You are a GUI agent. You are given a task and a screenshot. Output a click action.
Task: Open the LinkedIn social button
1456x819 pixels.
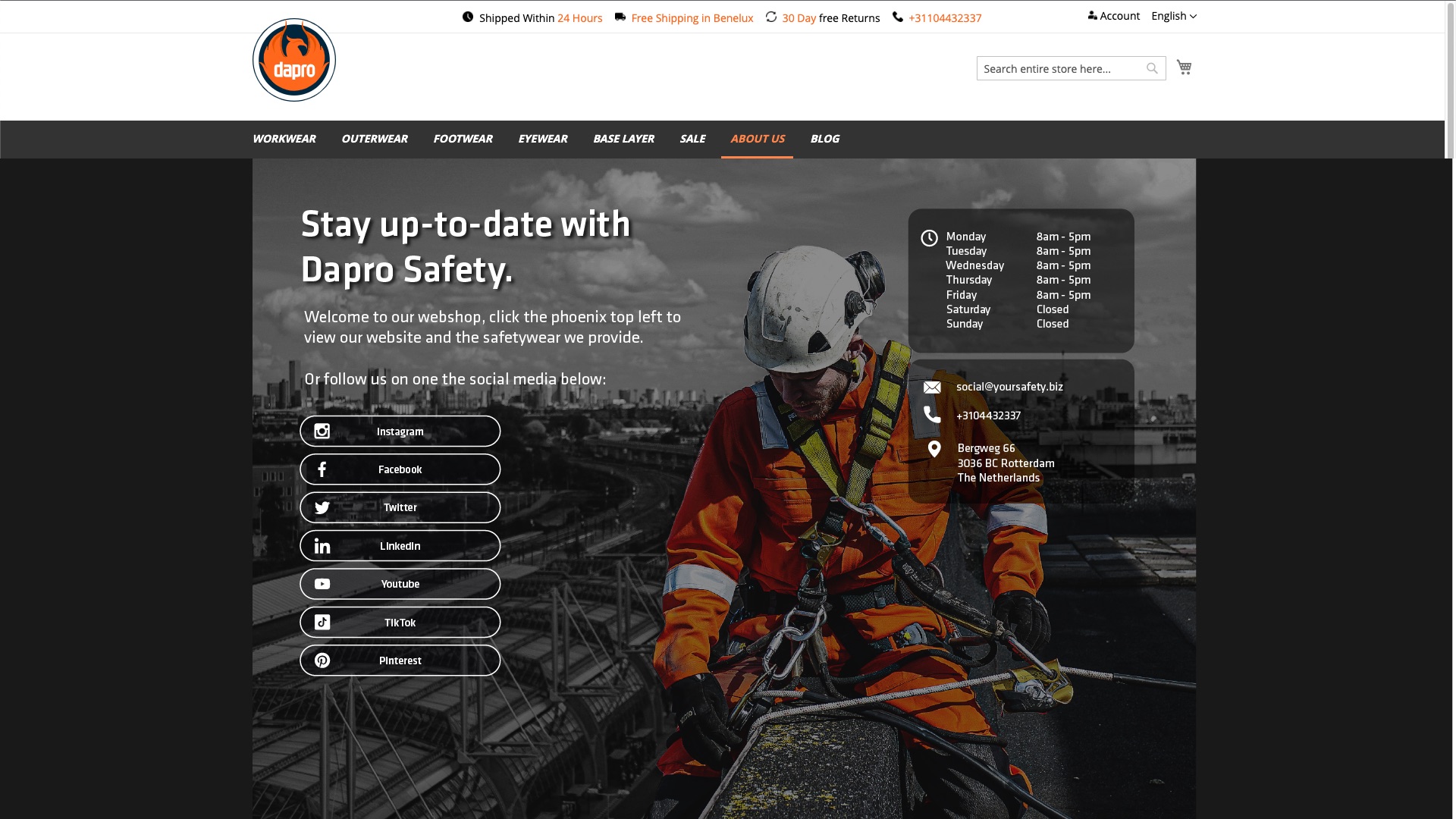pos(400,546)
